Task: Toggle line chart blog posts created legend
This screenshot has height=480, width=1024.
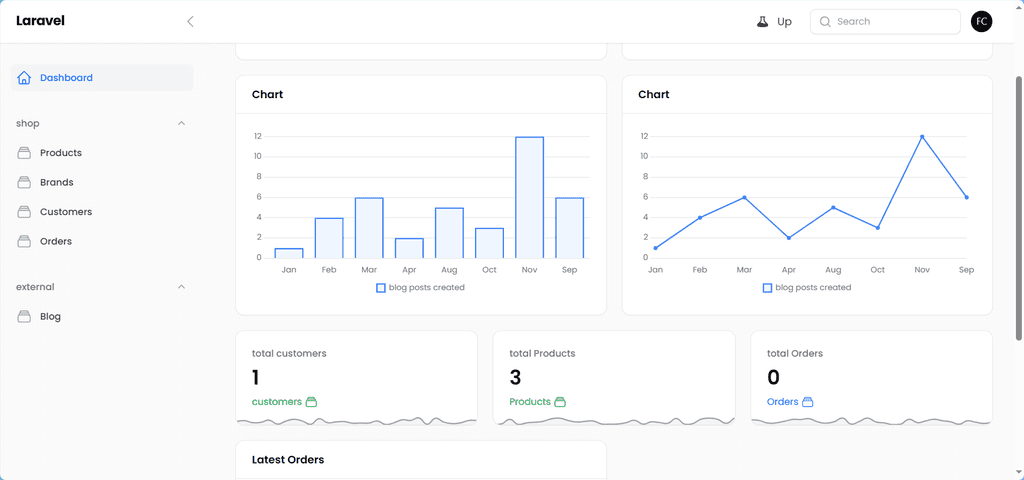Action: point(807,287)
